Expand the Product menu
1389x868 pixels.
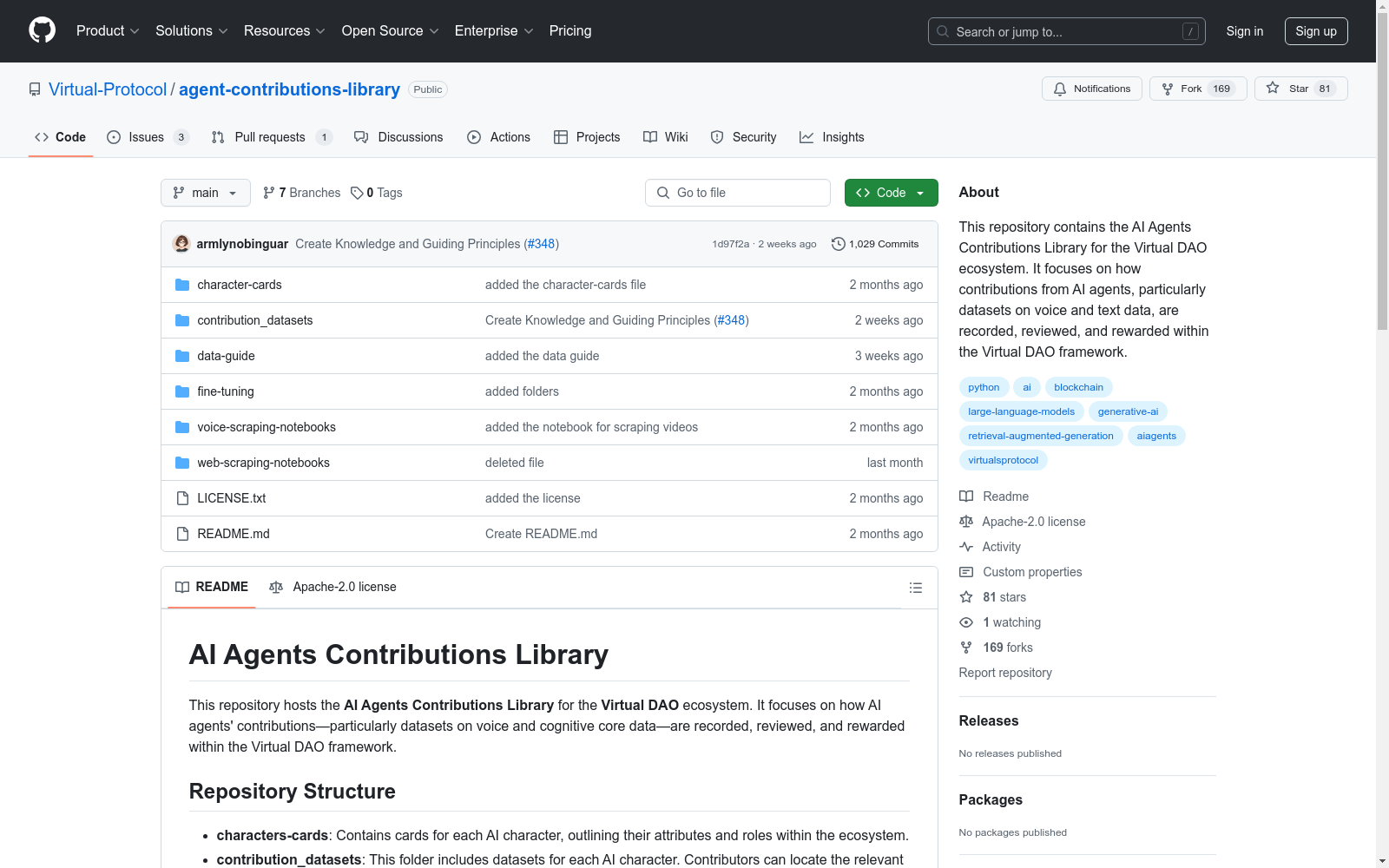click(108, 30)
